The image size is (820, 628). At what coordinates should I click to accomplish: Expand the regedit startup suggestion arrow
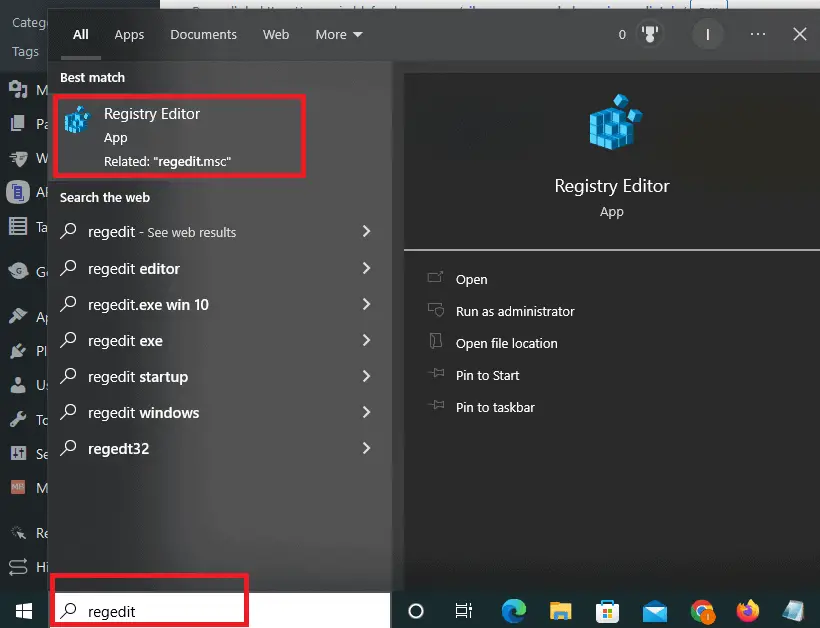coord(366,376)
